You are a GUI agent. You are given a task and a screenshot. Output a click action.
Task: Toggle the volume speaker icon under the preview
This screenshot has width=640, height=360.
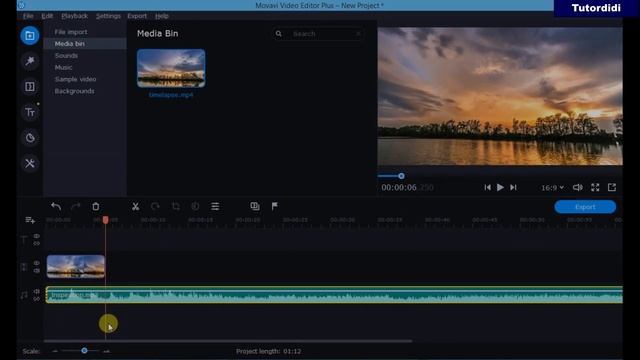tap(578, 187)
